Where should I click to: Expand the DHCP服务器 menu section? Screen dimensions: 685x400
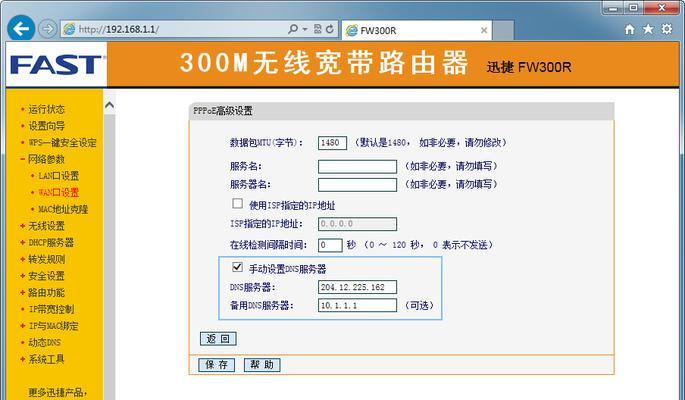[51, 242]
